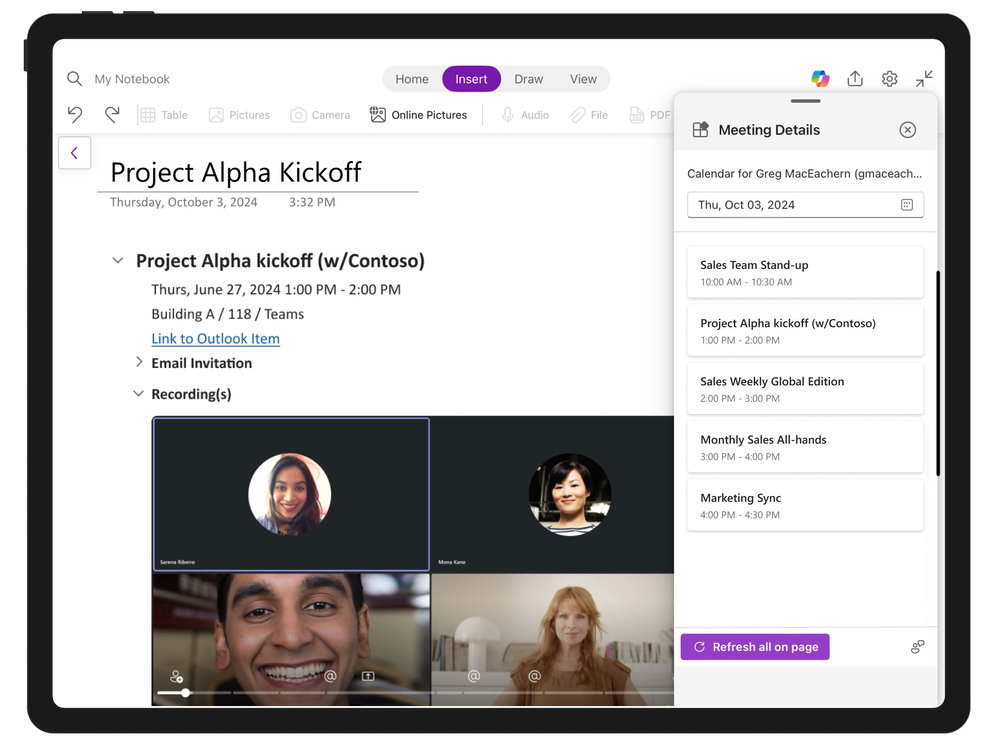Choose Online Pictures
Image resolution: width=999 pixels, height=747 pixels.
(418, 115)
